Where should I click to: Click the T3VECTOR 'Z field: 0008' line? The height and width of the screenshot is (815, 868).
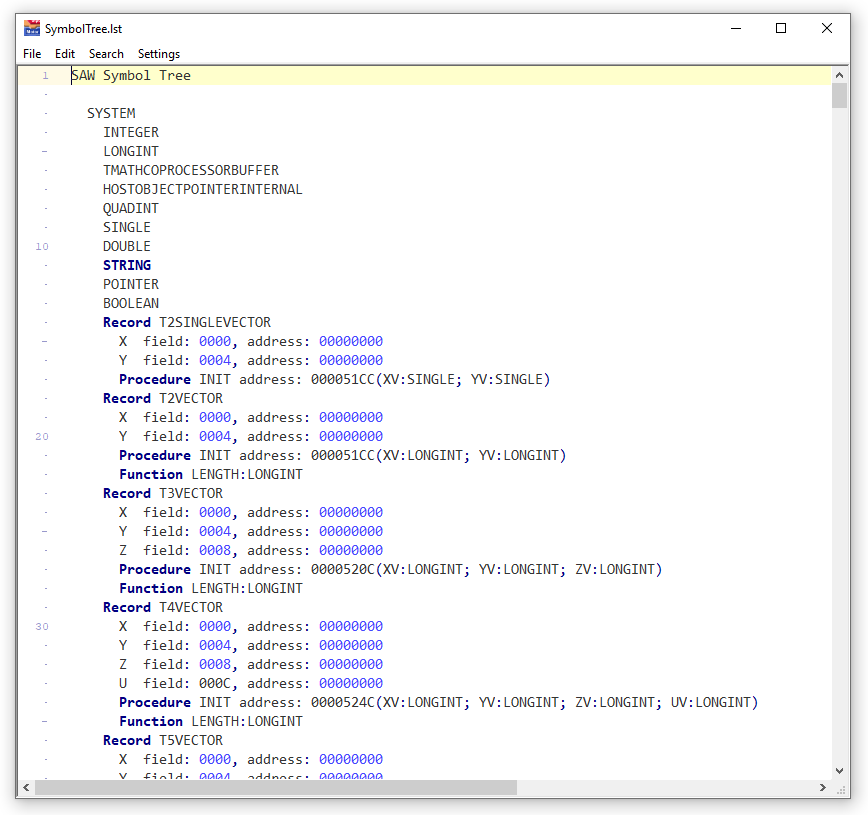pyautogui.click(x=251, y=550)
